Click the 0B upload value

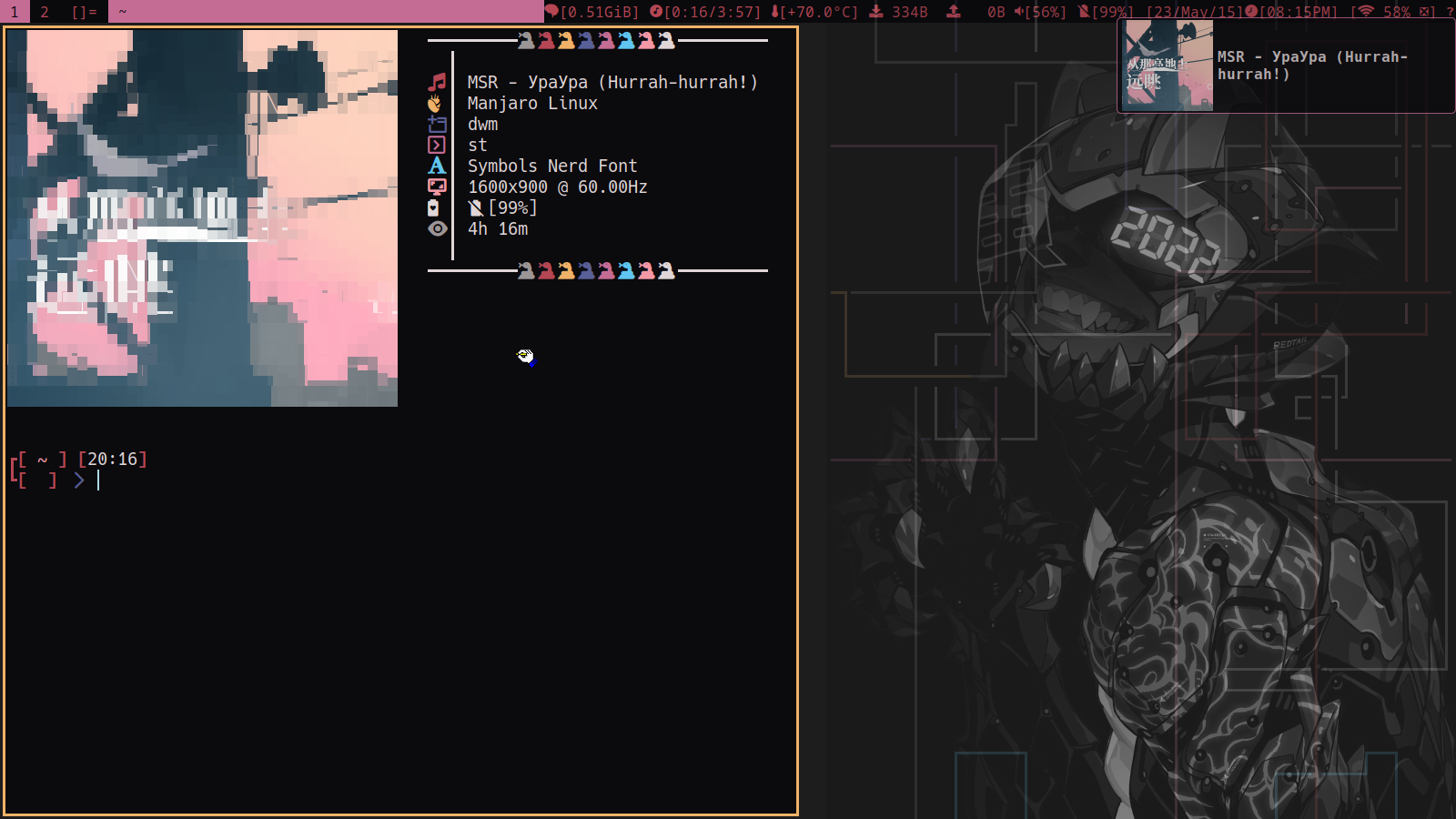pos(996,12)
